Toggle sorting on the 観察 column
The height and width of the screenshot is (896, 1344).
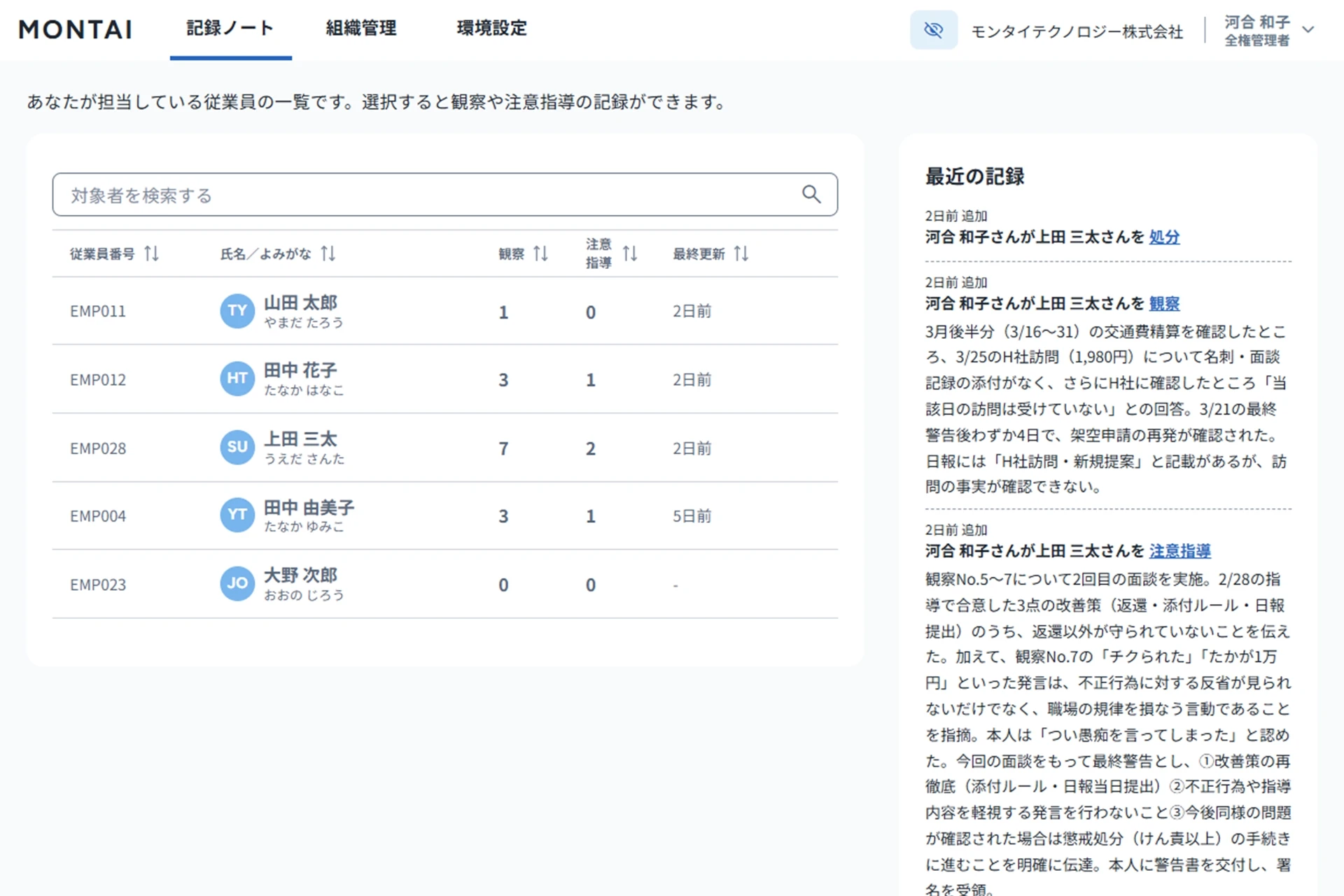click(540, 254)
